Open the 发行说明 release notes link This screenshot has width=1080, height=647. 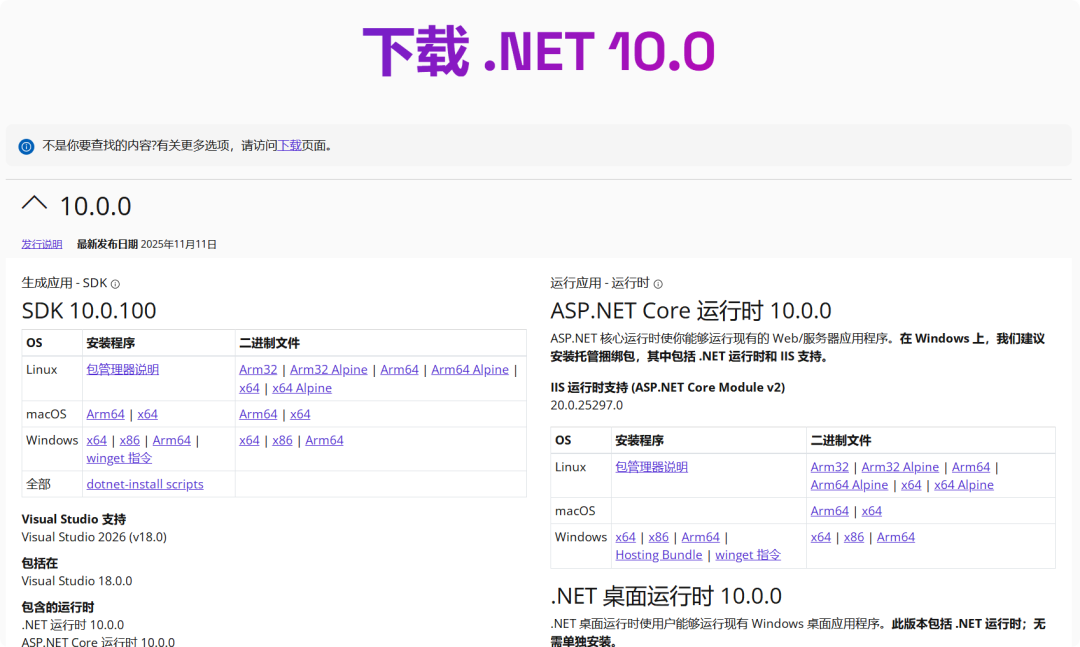pyautogui.click(x=41, y=244)
